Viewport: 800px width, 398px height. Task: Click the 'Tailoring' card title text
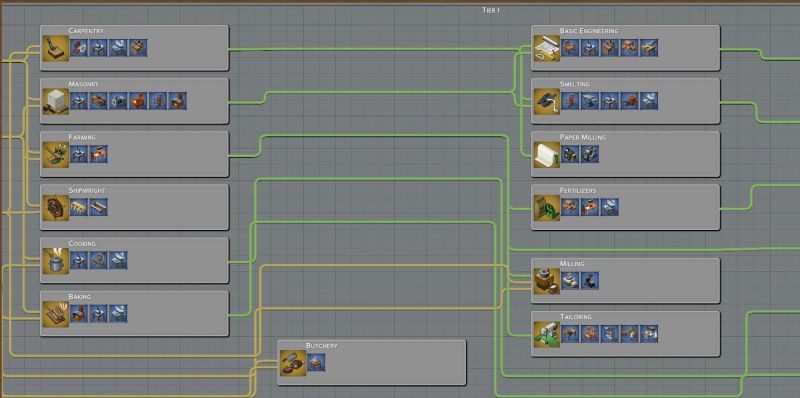point(577,317)
